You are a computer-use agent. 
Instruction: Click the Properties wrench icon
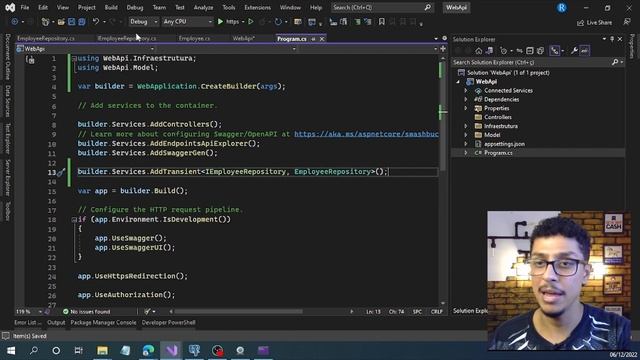[574, 51]
